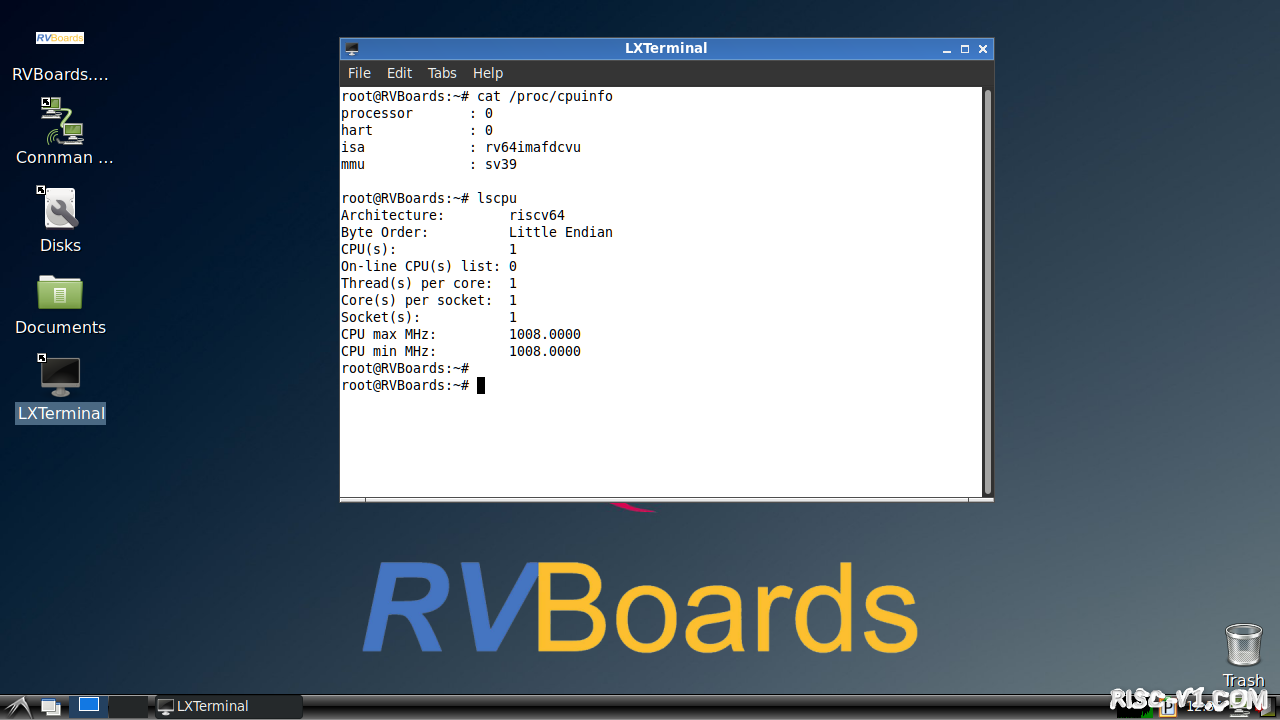Select the Connman network settings desktop icon
The height and width of the screenshot is (720, 1280).
[x=61, y=120]
